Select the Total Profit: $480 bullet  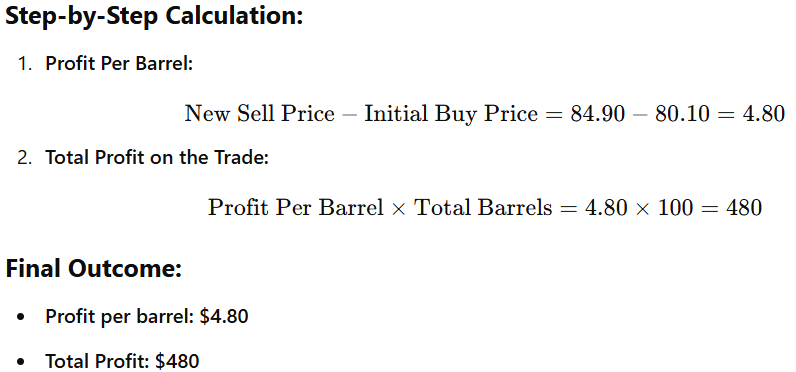click(x=122, y=361)
